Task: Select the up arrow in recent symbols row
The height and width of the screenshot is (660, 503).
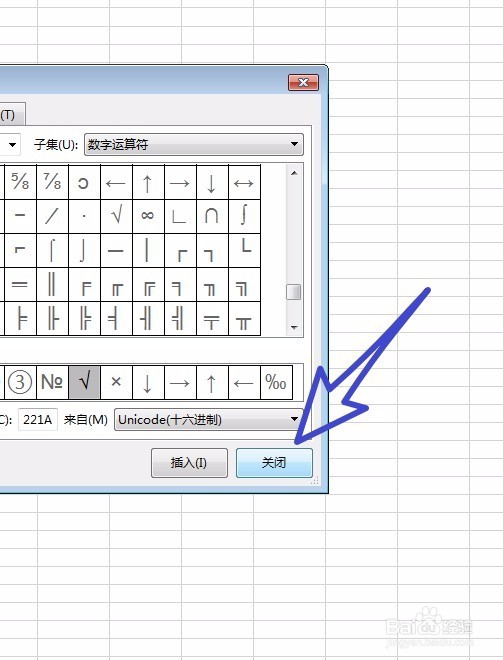Action: 213,382
